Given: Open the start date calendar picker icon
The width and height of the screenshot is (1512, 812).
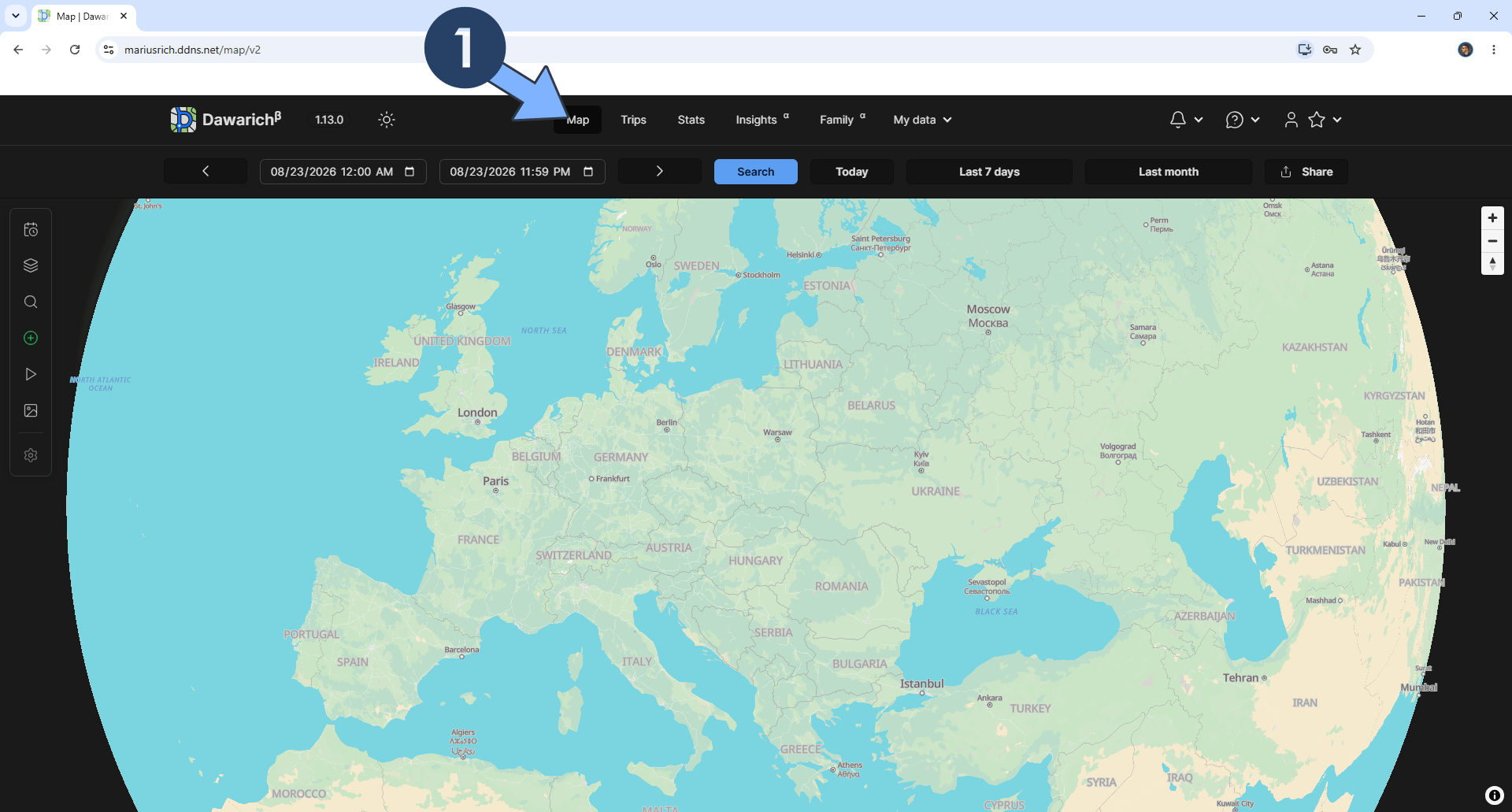Looking at the screenshot, I should (409, 172).
